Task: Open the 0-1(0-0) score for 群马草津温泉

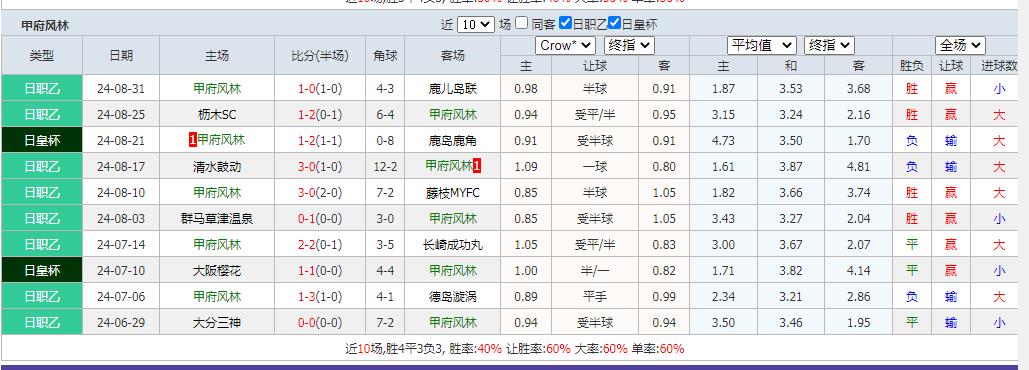Action: [x=320, y=218]
